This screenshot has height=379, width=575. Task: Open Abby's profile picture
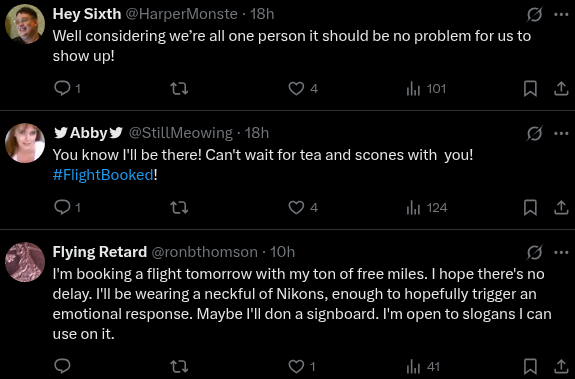25,143
